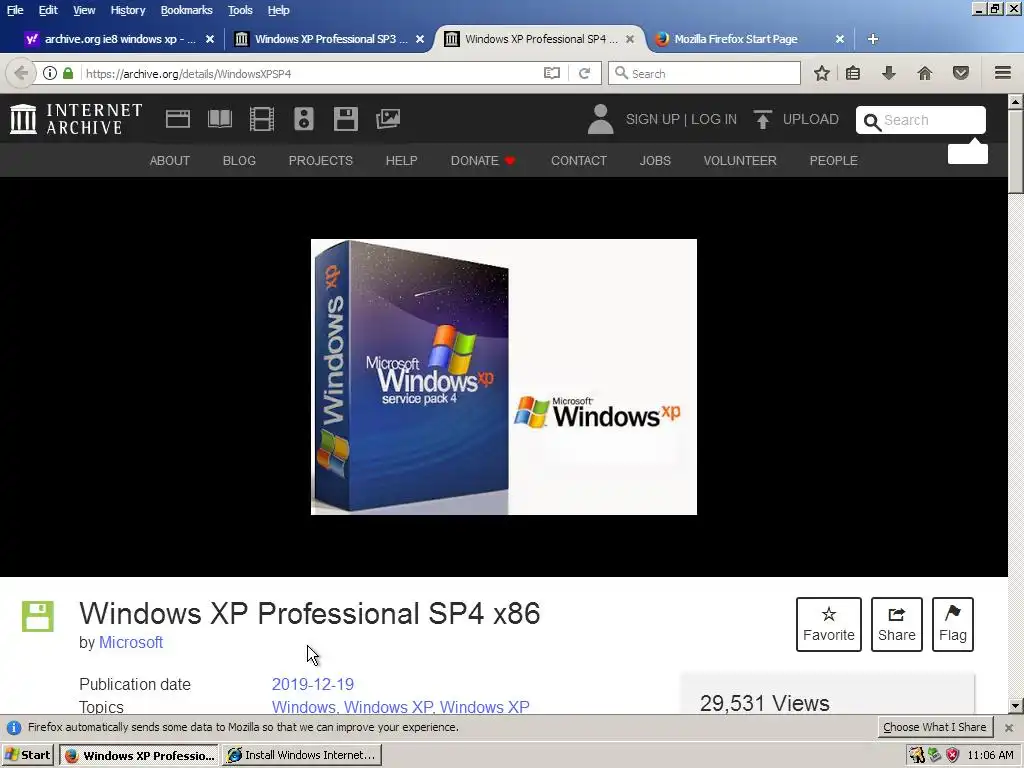The height and width of the screenshot is (768, 1024).
Task: Dismiss the Firefox data notification bar
Action: pyautogui.click(x=1009, y=728)
